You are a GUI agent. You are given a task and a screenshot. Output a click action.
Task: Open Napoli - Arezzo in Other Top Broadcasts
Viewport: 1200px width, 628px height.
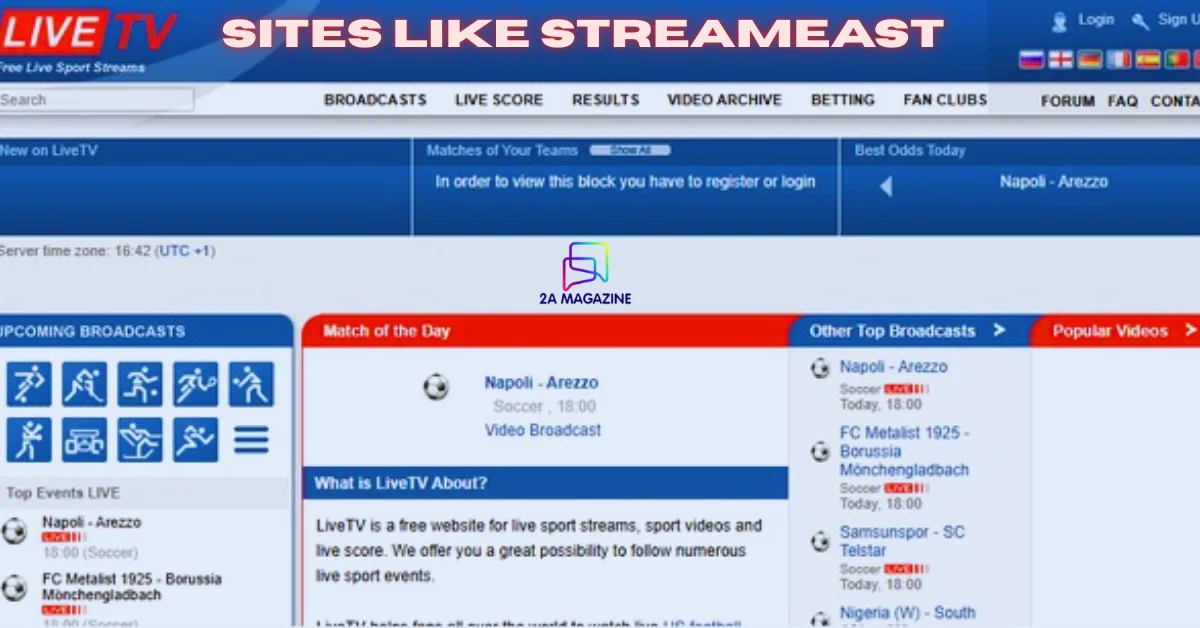[x=893, y=367]
